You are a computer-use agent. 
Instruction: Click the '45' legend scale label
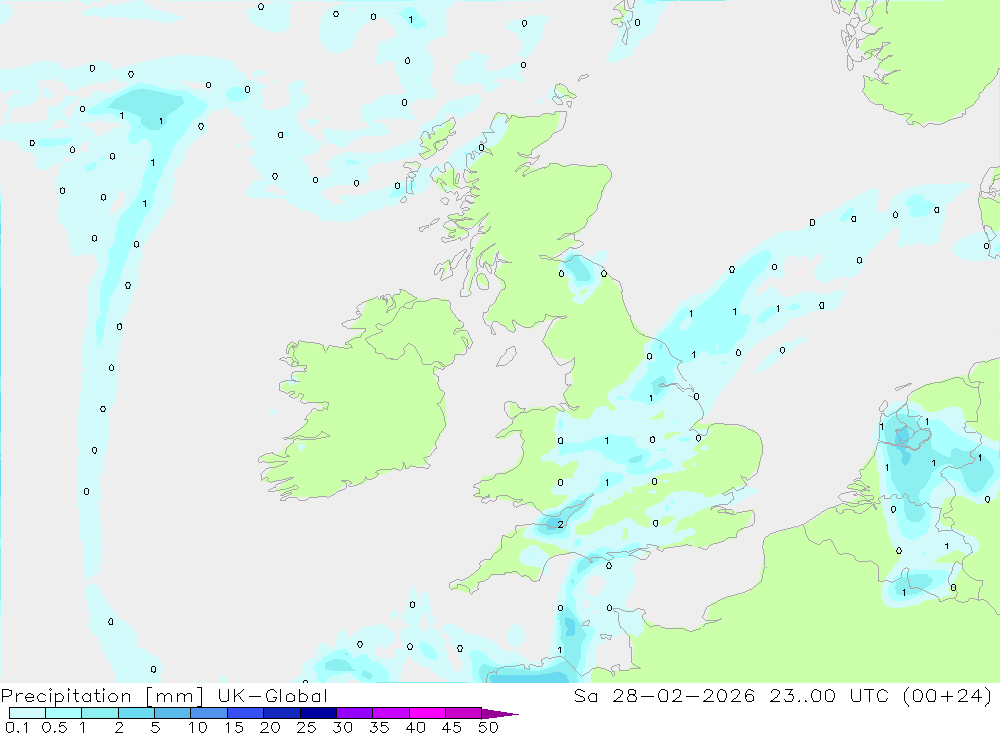click(452, 727)
